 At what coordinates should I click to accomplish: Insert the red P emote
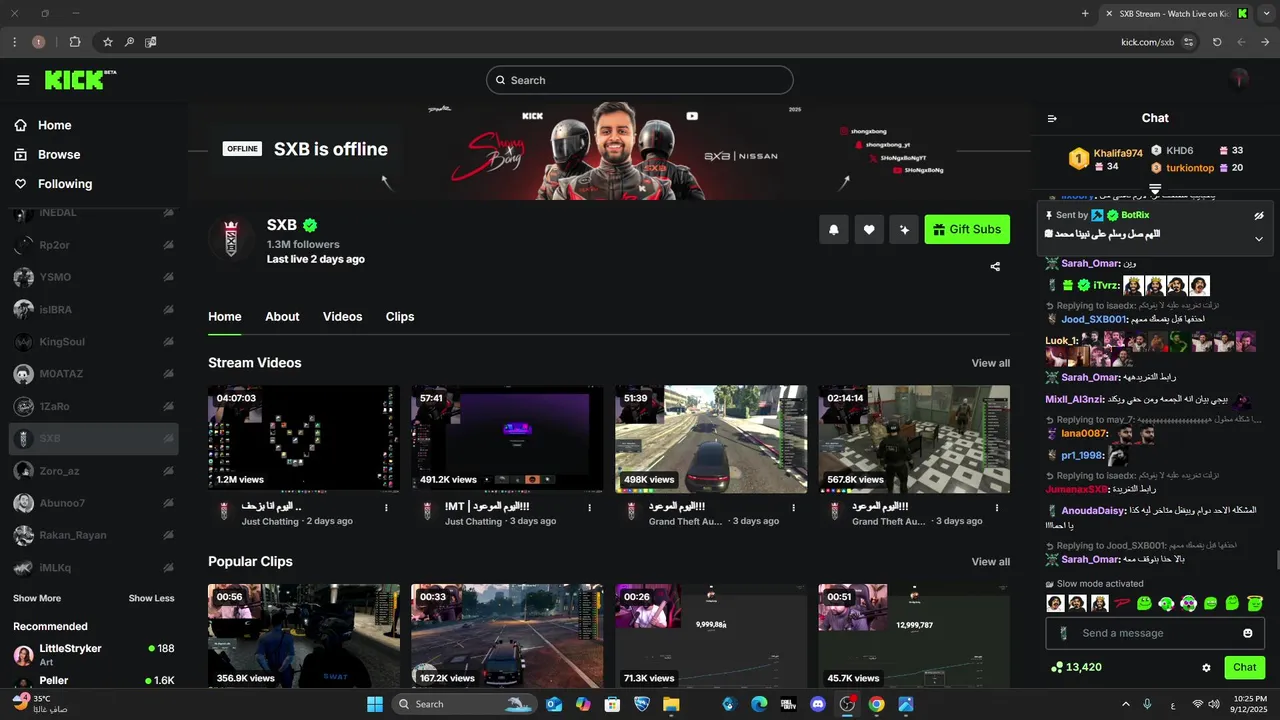tap(1122, 603)
